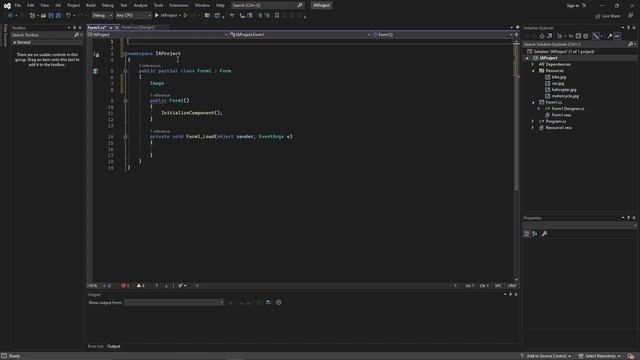Image resolution: width=640 pixels, height=360 pixels.
Task: Save all files using the toolbar icon
Action: 58,16
